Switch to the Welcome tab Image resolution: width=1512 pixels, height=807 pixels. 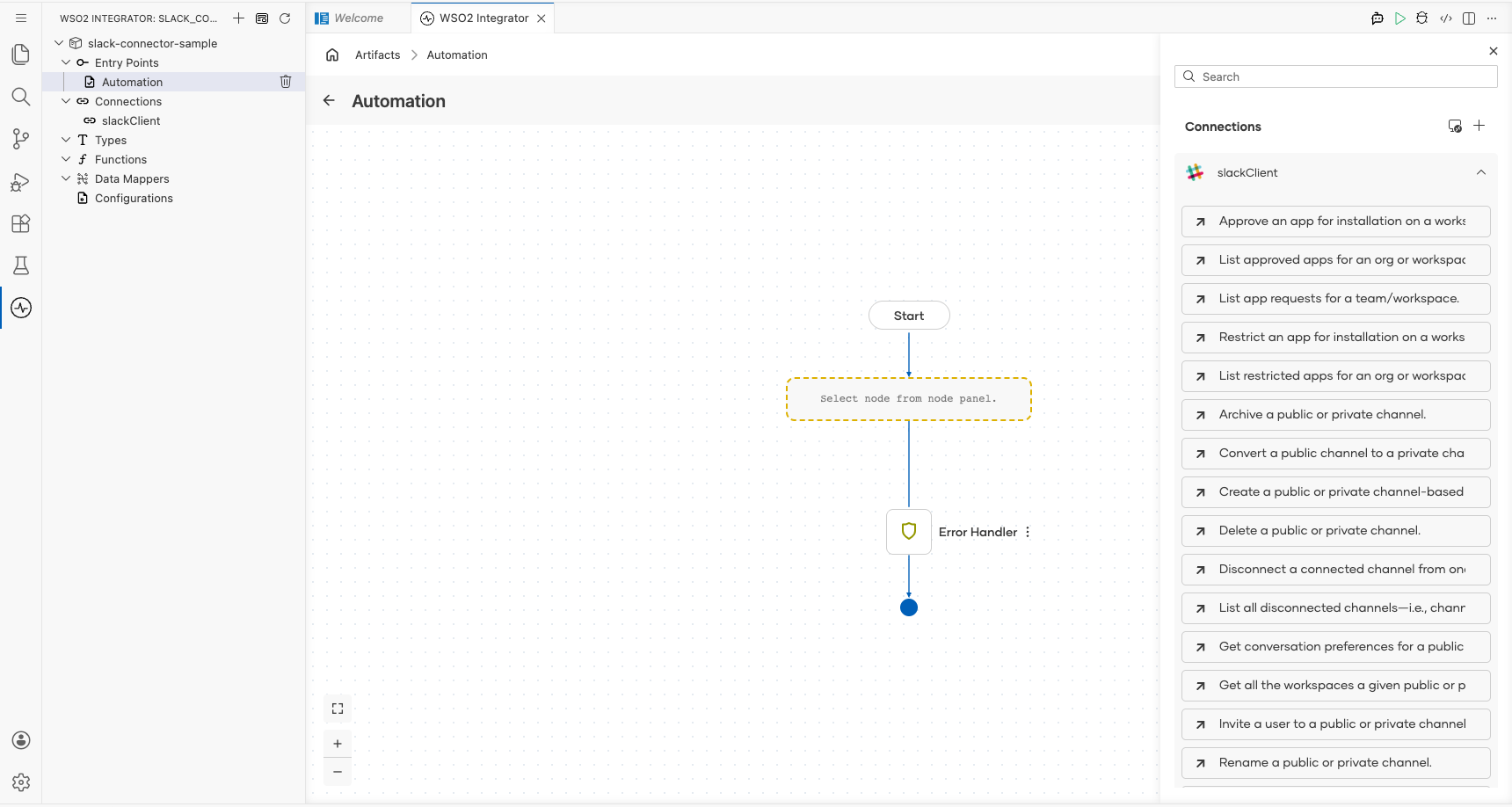coord(358,18)
